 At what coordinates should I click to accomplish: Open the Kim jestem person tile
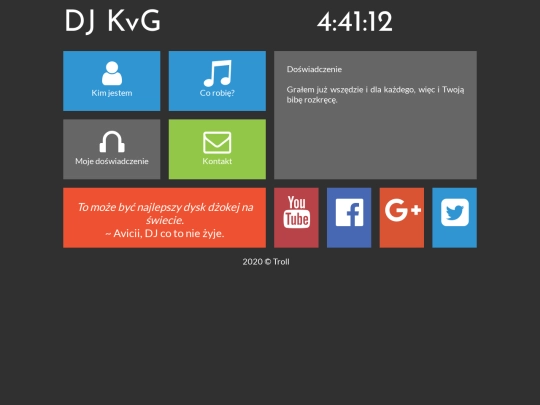[112, 81]
